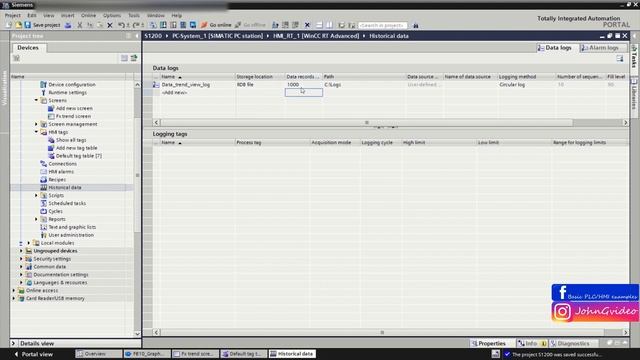Click the Print toolbar icon
The height and width of the screenshot is (360, 640).
68,25
